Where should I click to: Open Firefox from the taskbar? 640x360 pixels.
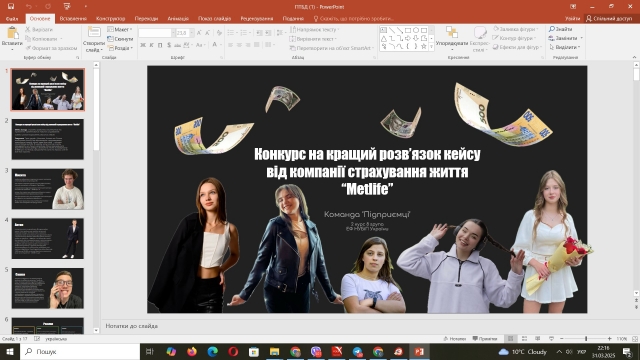[x=191, y=351]
